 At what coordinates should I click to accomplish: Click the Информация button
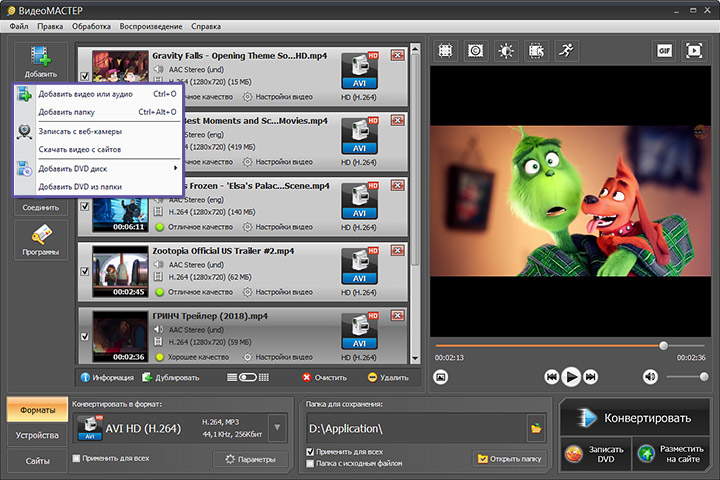click(x=107, y=378)
